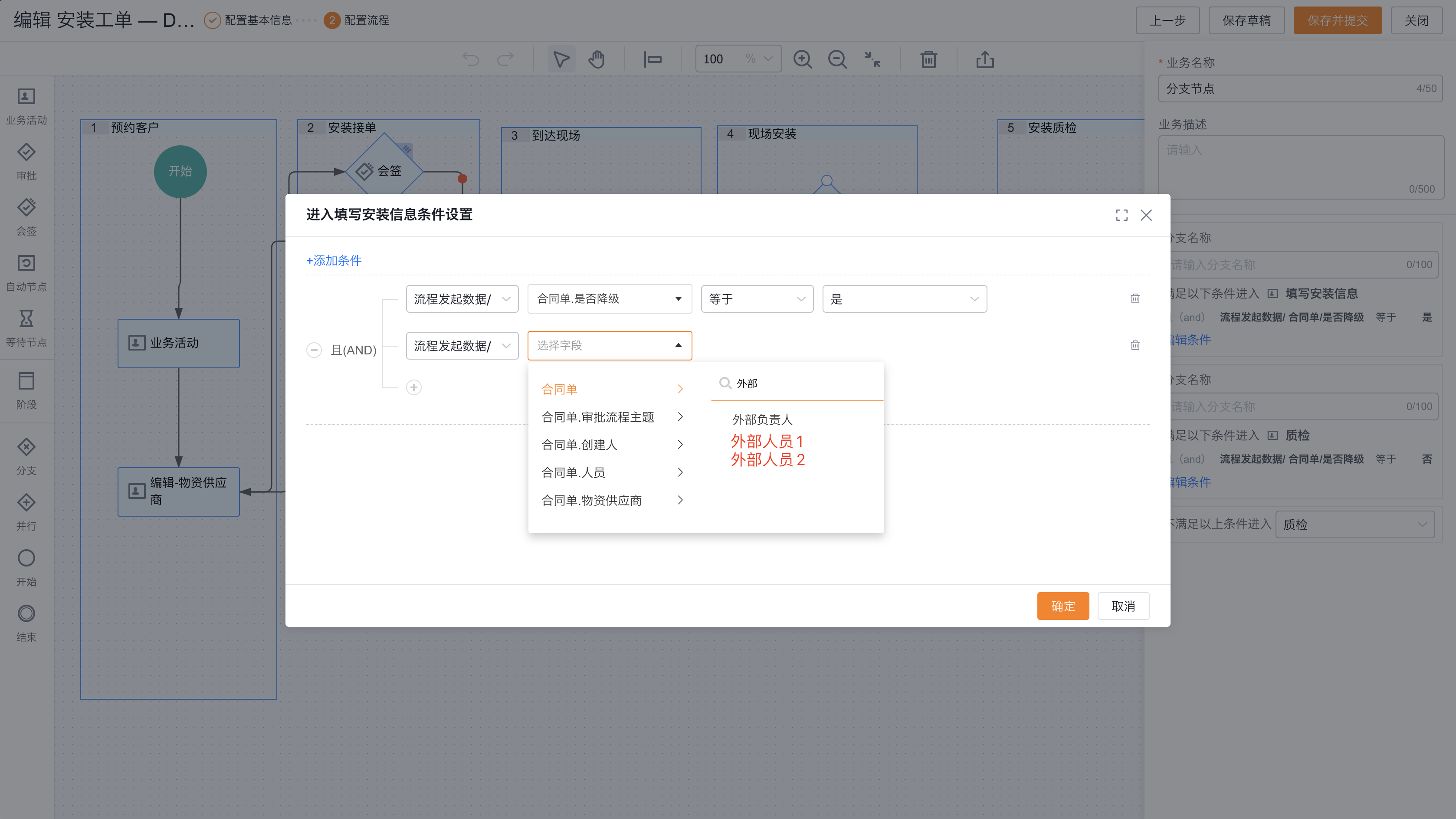Viewport: 1456px width, 819px height.
Task: Click the +添加条件 link
Action: 334,261
